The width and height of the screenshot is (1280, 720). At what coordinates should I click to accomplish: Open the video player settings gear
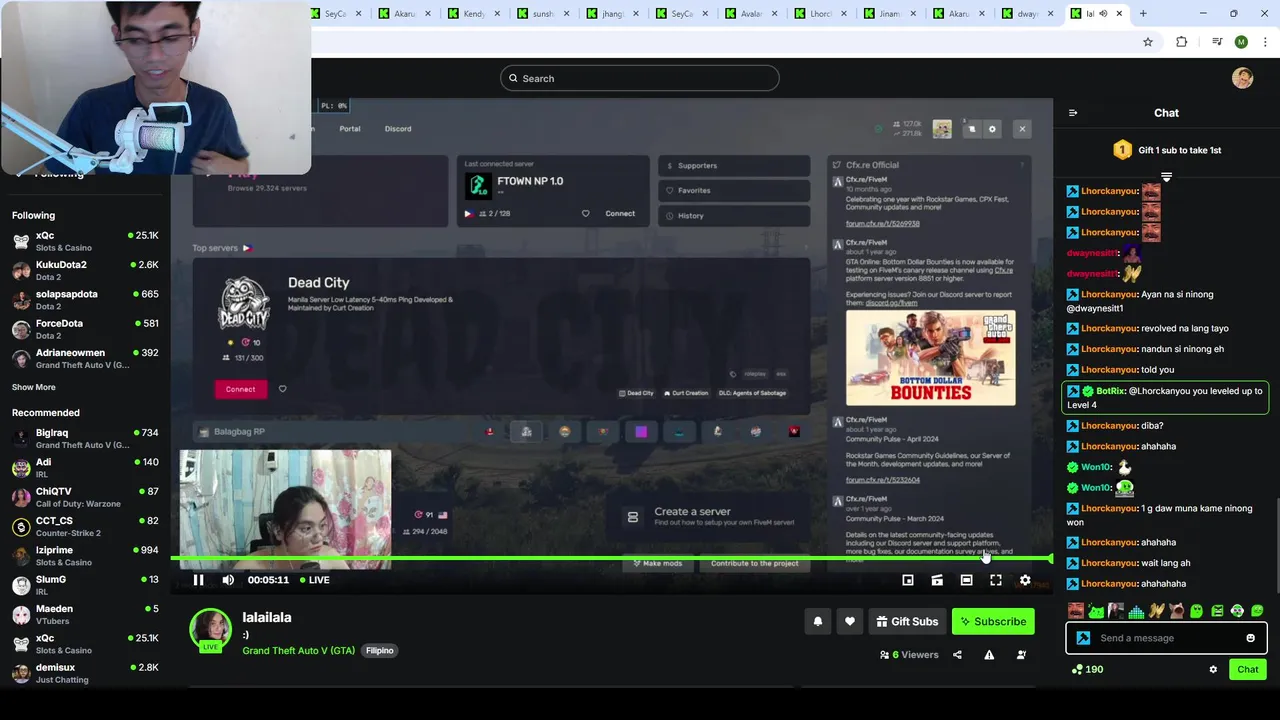1025,580
